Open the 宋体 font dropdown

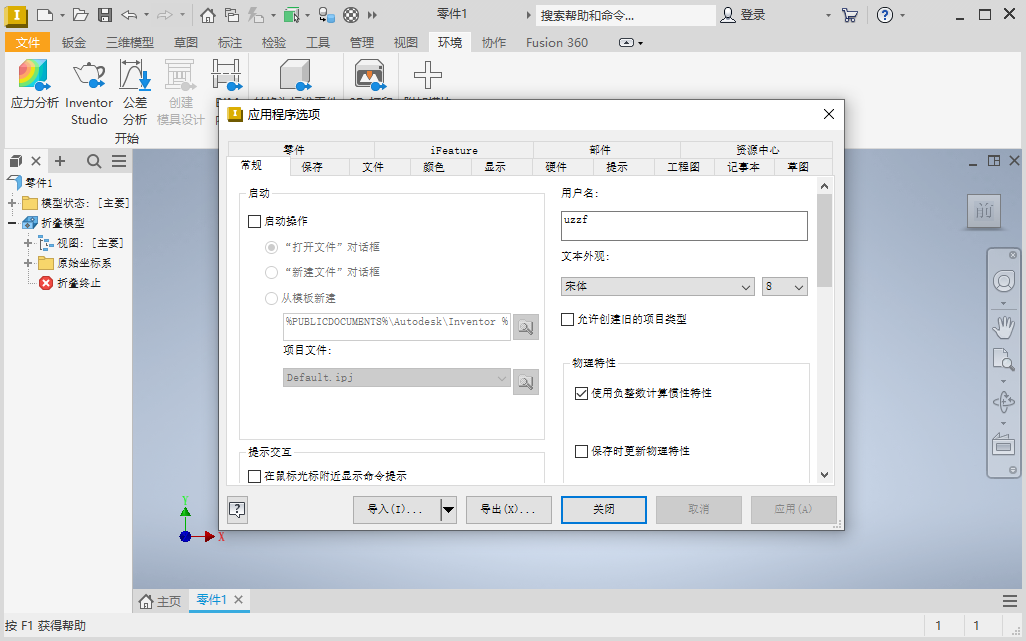coord(658,287)
